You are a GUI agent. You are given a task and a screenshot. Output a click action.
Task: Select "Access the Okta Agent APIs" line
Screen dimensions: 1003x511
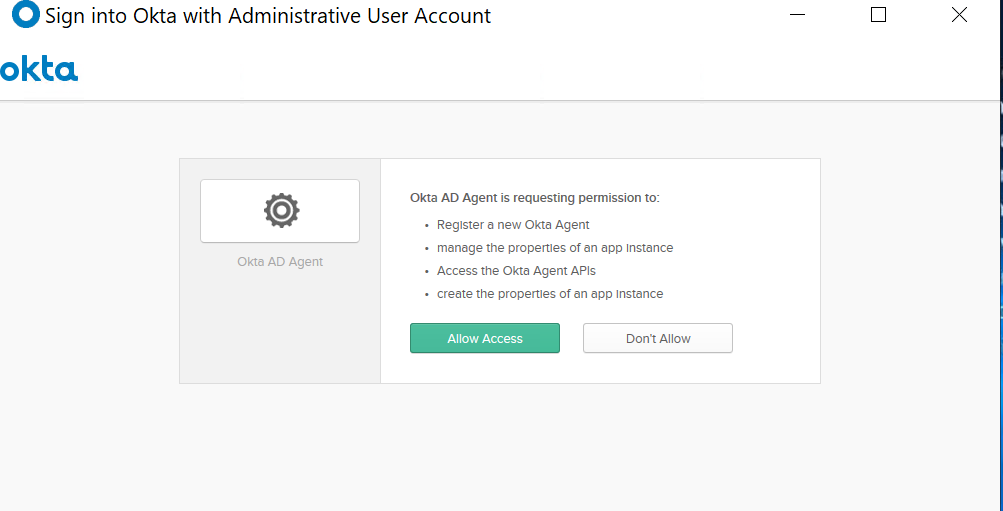(x=516, y=271)
